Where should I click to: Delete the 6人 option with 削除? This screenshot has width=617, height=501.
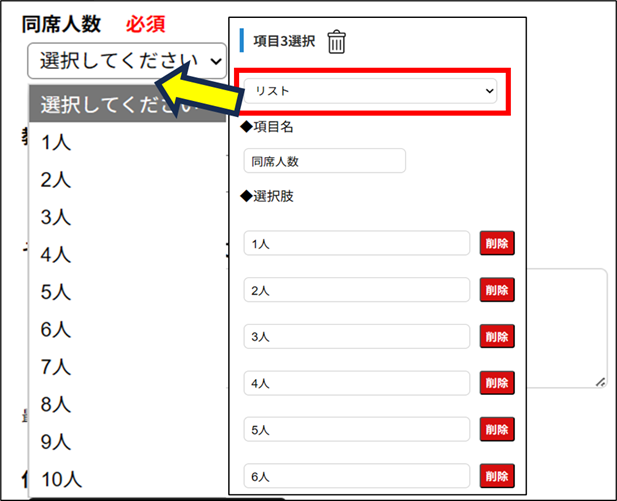point(497,475)
